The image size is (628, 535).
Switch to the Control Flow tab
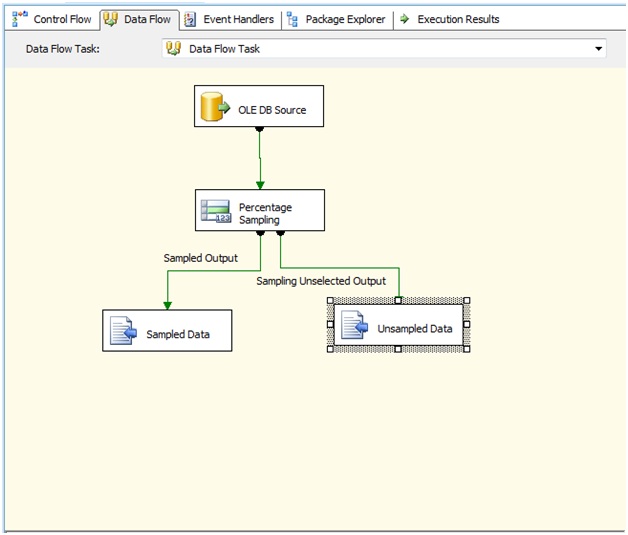tap(62, 19)
